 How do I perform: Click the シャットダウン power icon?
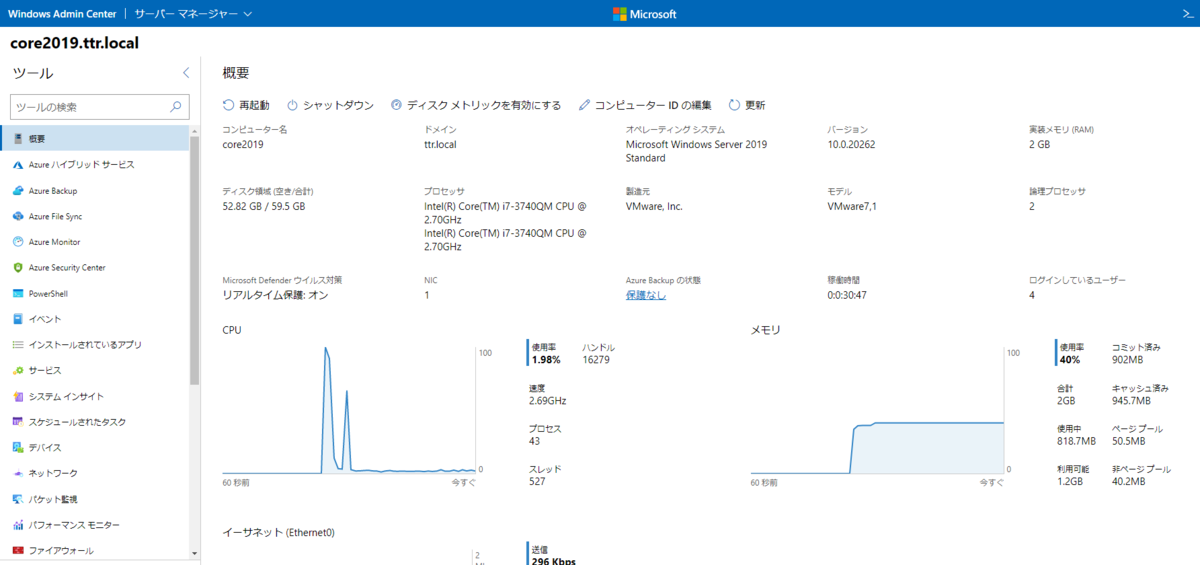click(293, 105)
